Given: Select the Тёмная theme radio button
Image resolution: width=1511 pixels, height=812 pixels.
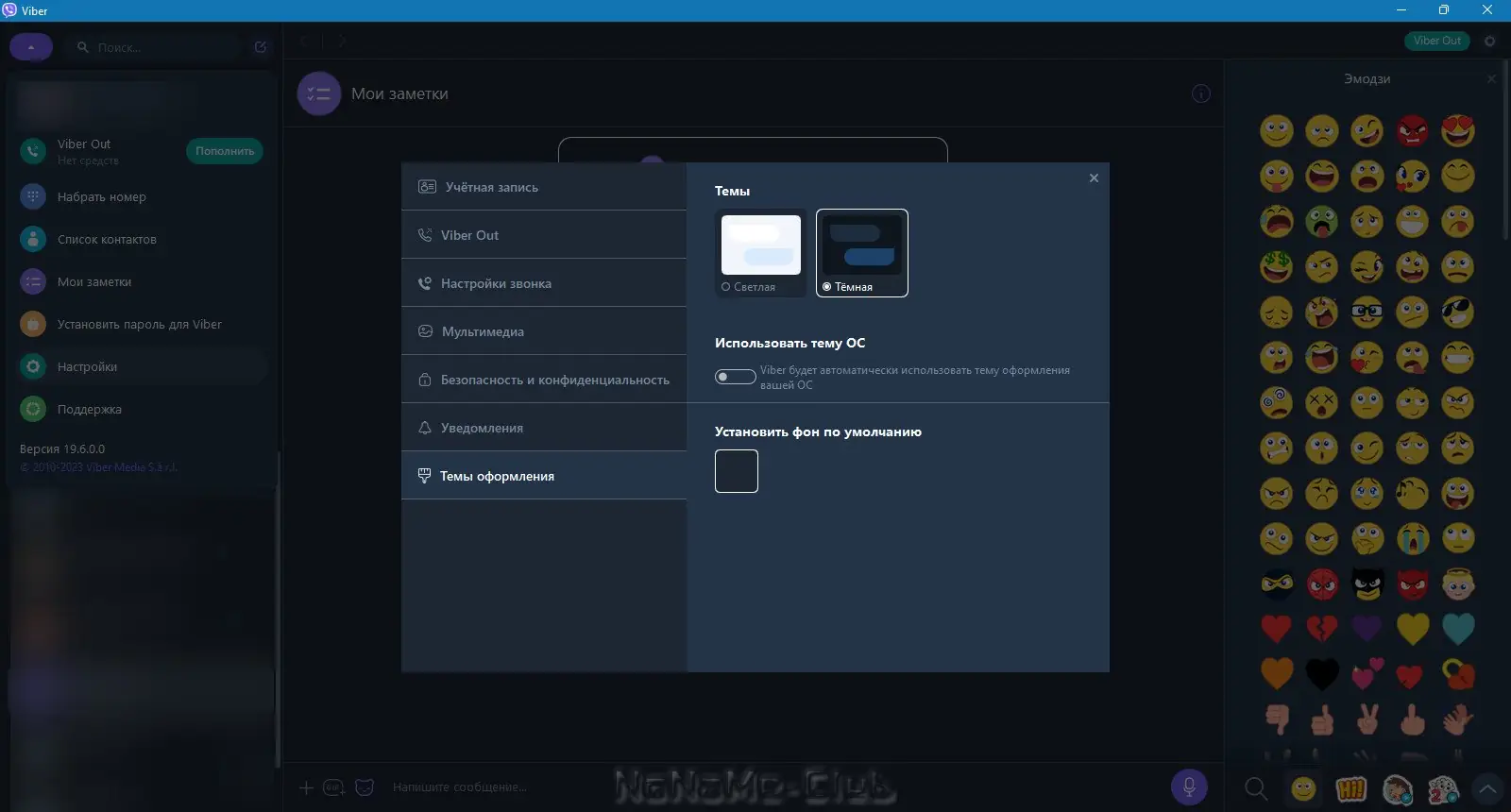Looking at the screenshot, I should pos(826,287).
